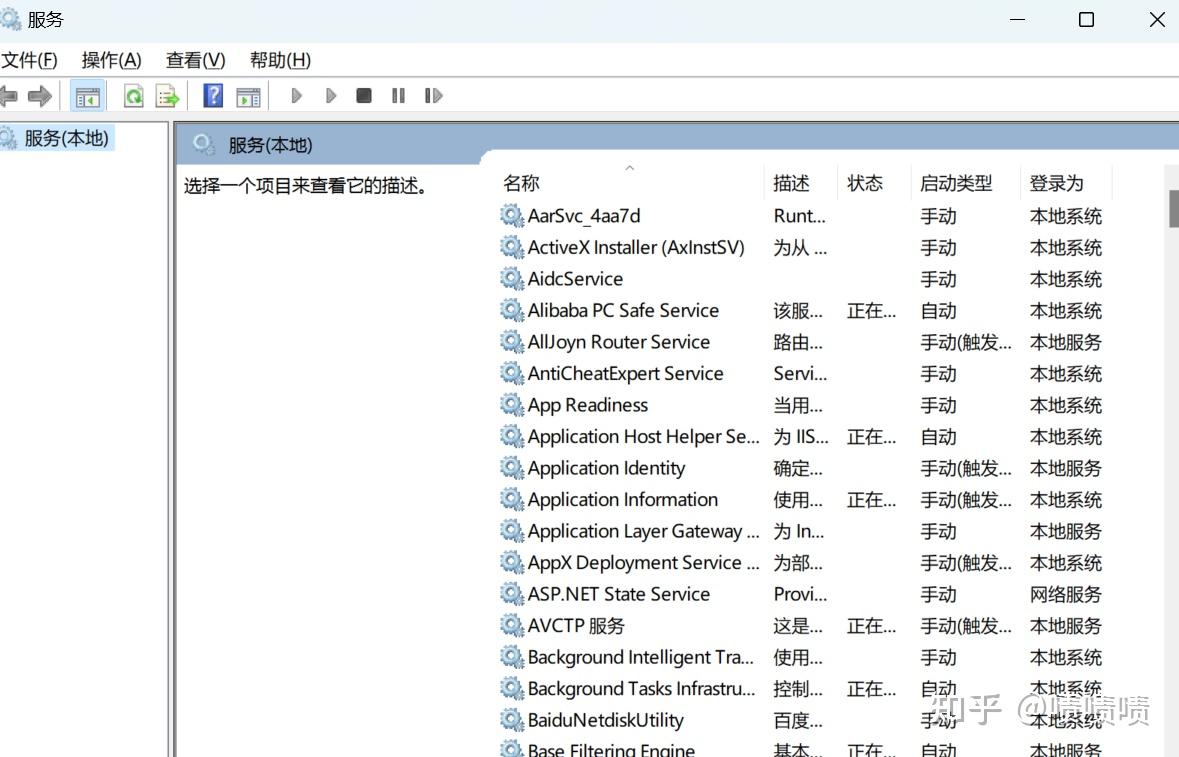The height and width of the screenshot is (757, 1179).
Task: Open the Export List icon
Action: 167,95
